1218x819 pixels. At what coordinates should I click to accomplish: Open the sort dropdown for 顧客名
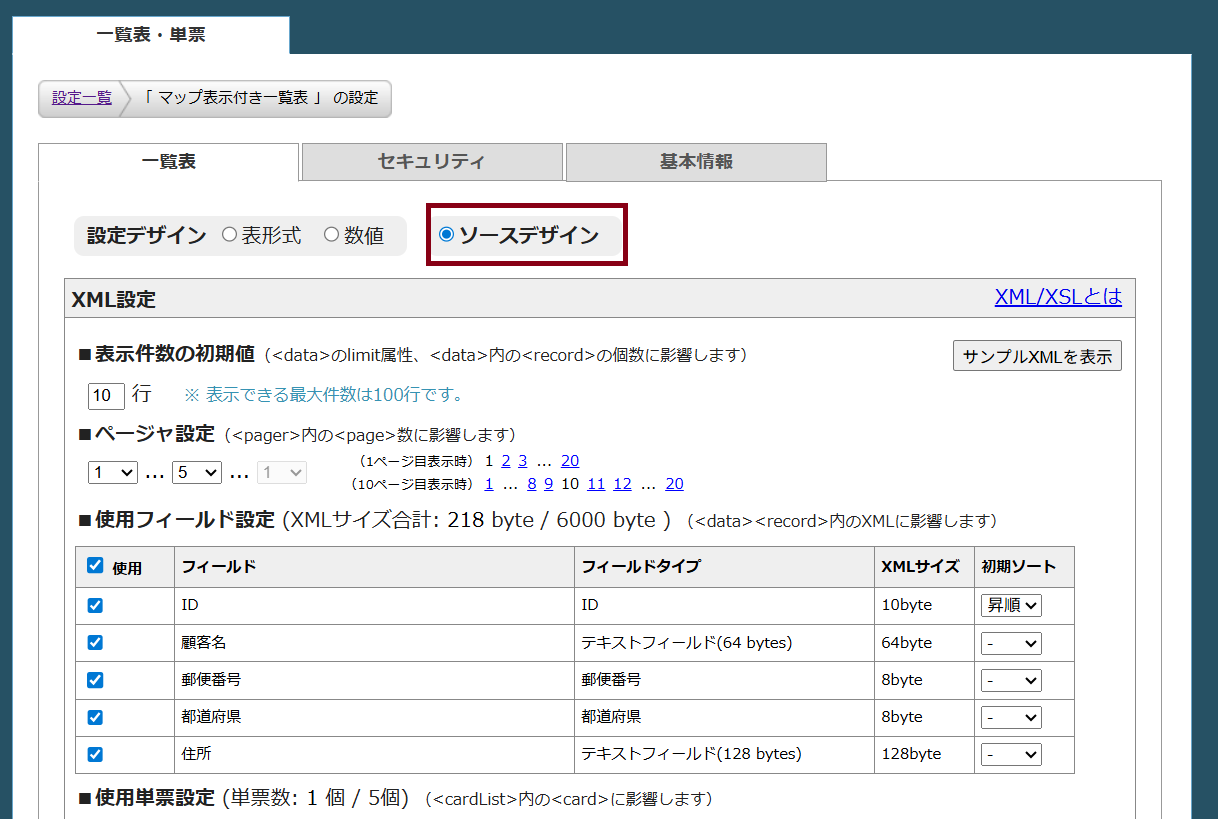coord(1010,643)
